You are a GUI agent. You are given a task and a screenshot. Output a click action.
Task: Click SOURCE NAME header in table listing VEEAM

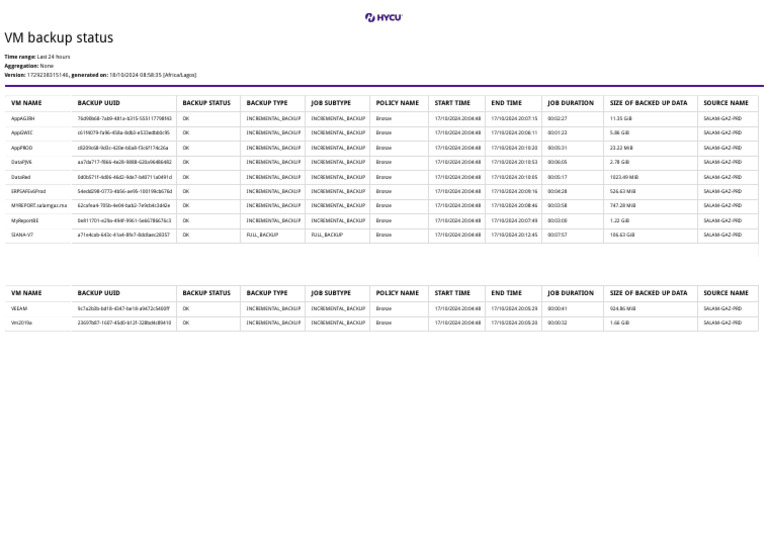point(726,293)
